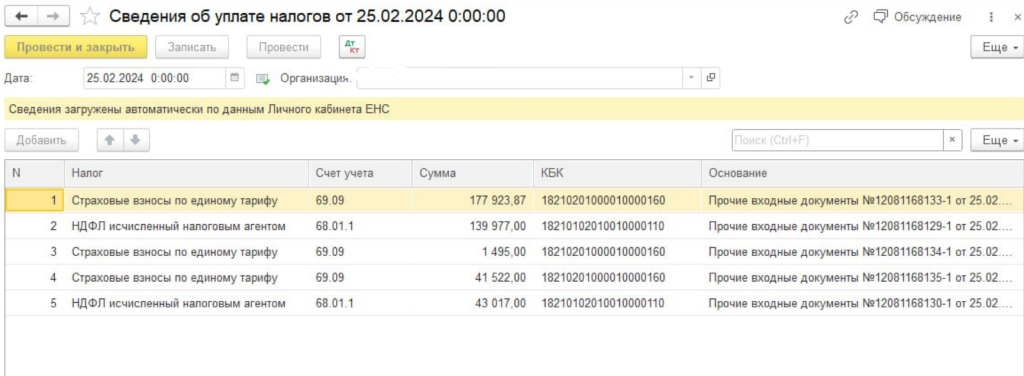The height and width of the screenshot is (376, 1024).
Task: Select НДФЛ tax cell in row 5
Action: click(x=186, y=304)
